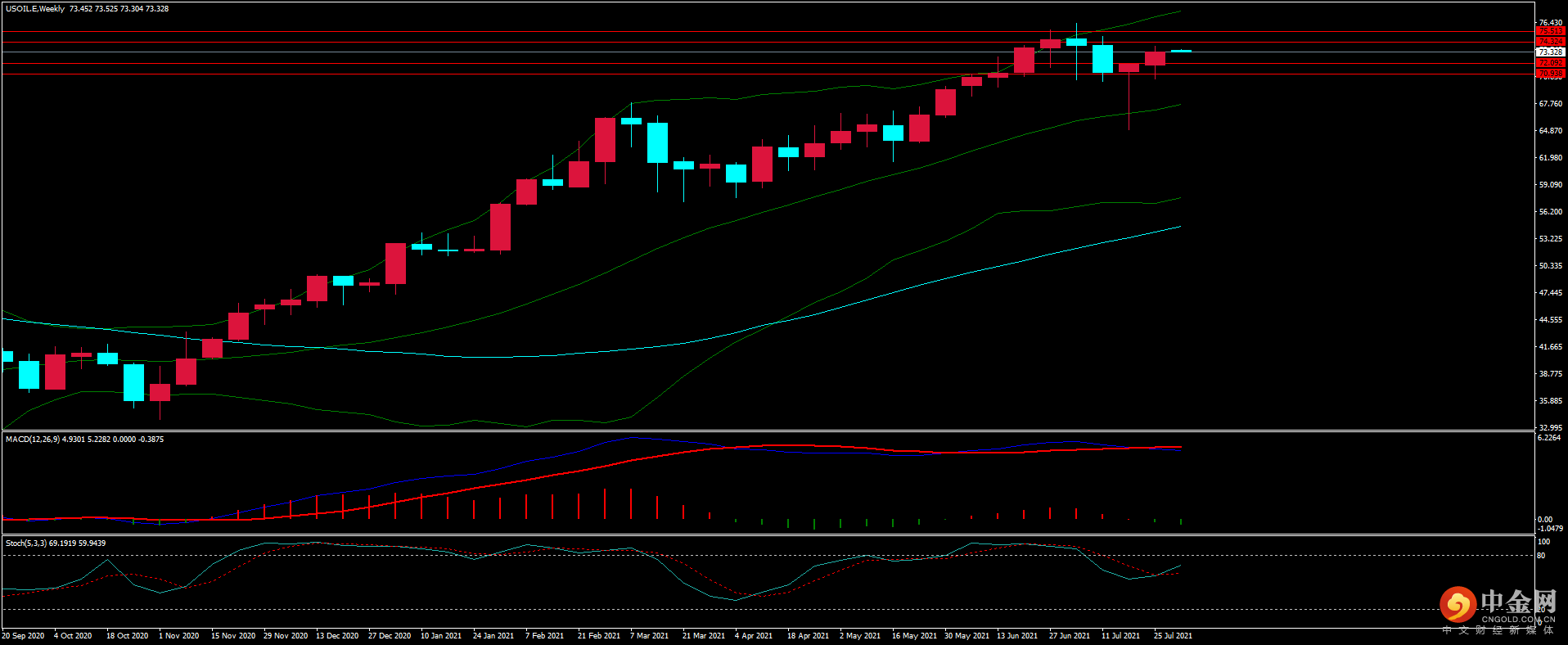Click the 21 Mar 2021 date label
Viewport: 1568px width, 645px height.
(x=704, y=636)
